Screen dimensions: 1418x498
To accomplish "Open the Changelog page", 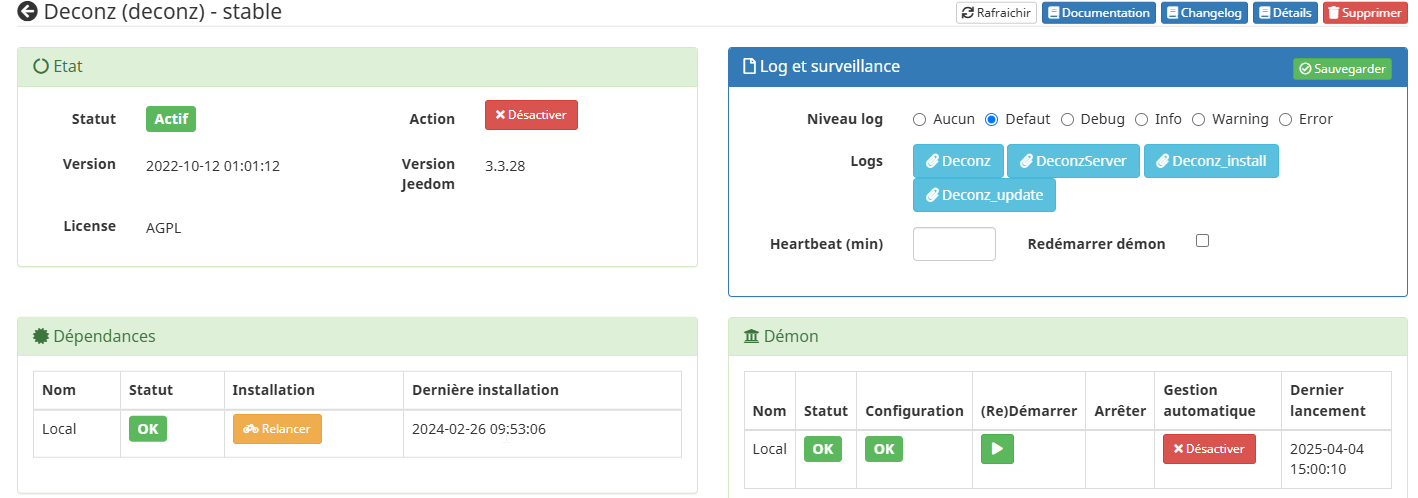I will coord(1204,13).
